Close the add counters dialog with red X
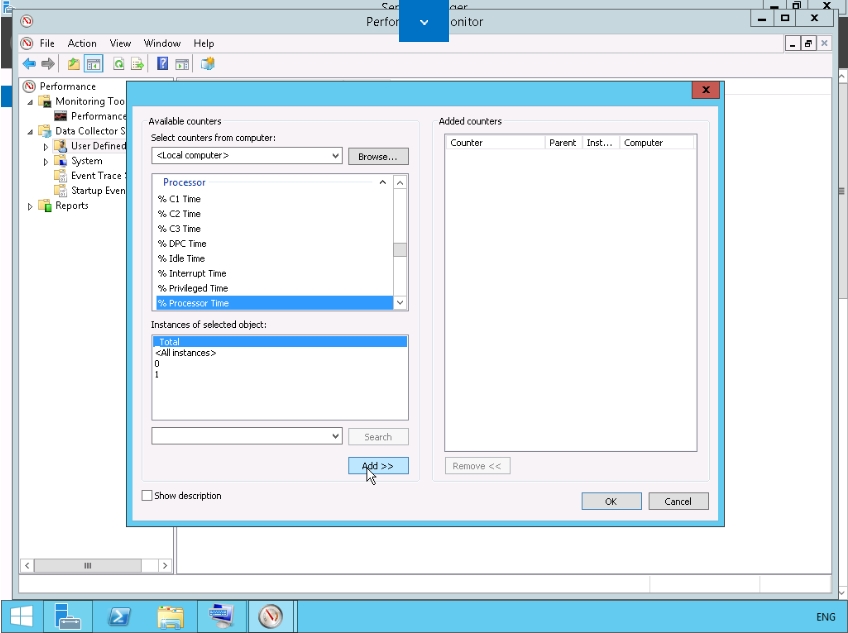848x633 pixels. click(x=706, y=90)
